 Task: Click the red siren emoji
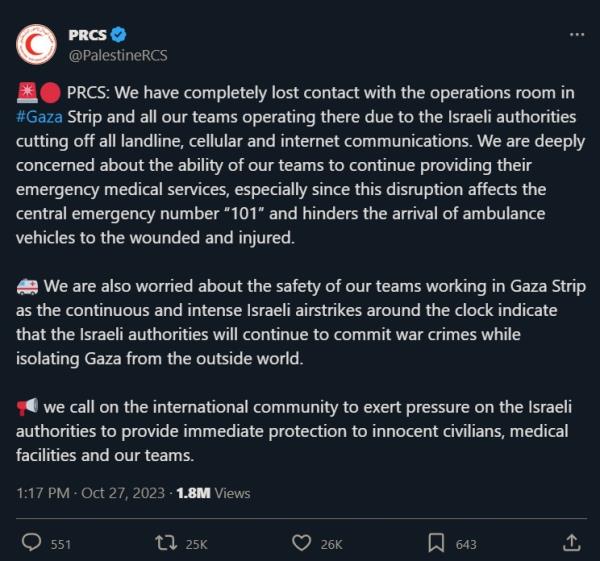click(x=27, y=94)
